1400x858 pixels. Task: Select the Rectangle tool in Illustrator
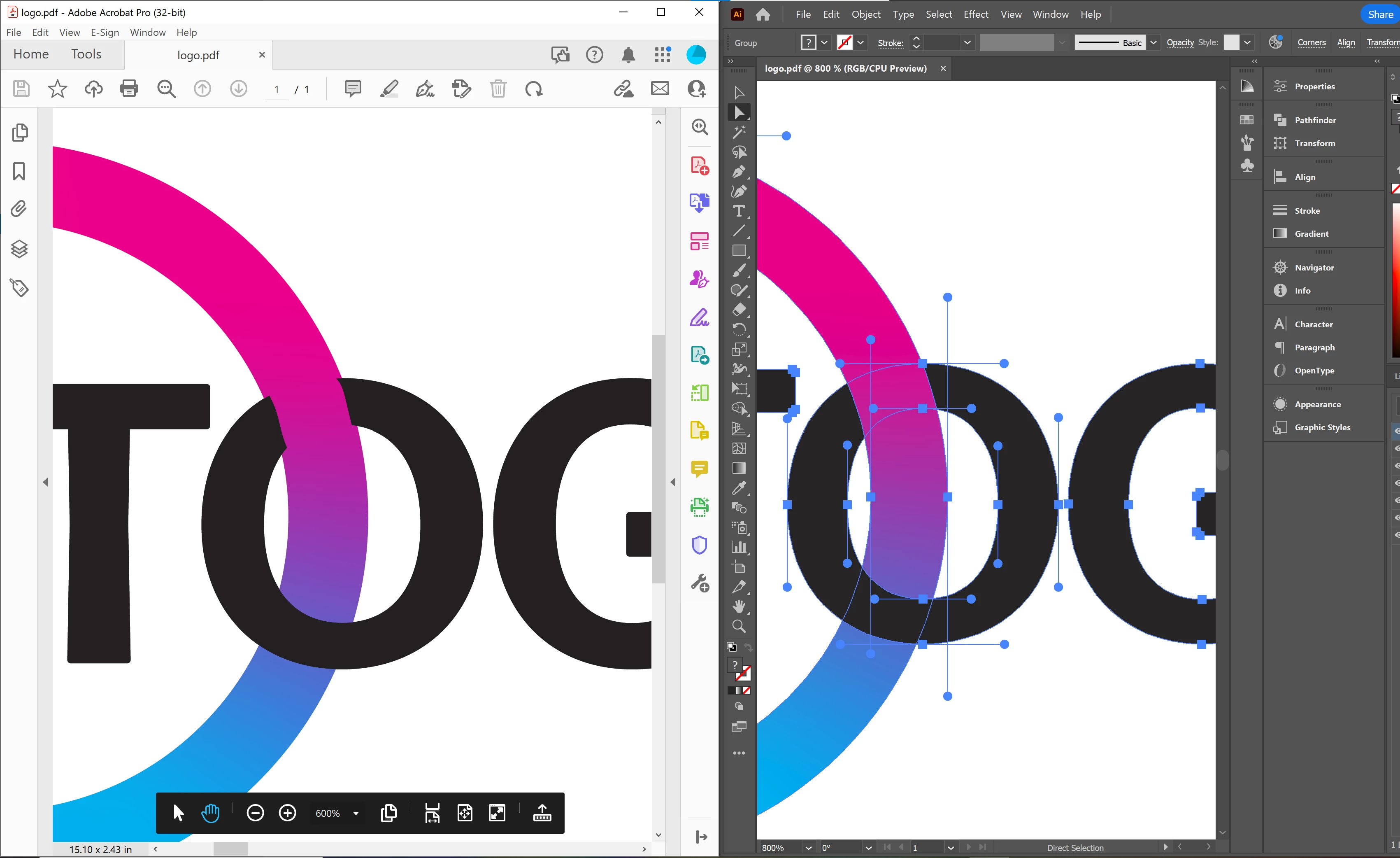[x=739, y=251]
